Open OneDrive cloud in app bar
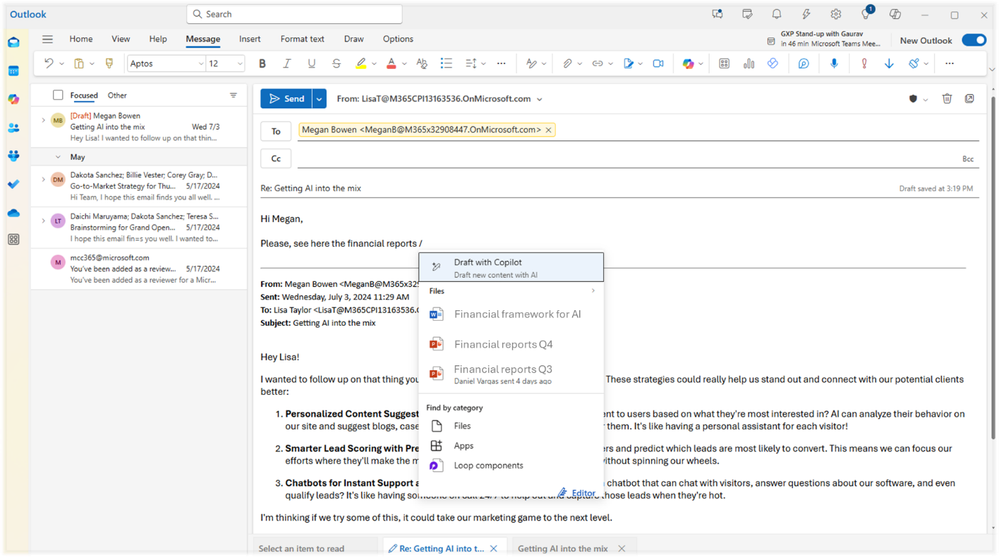The width and height of the screenshot is (999, 557). click(x=13, y=213)
